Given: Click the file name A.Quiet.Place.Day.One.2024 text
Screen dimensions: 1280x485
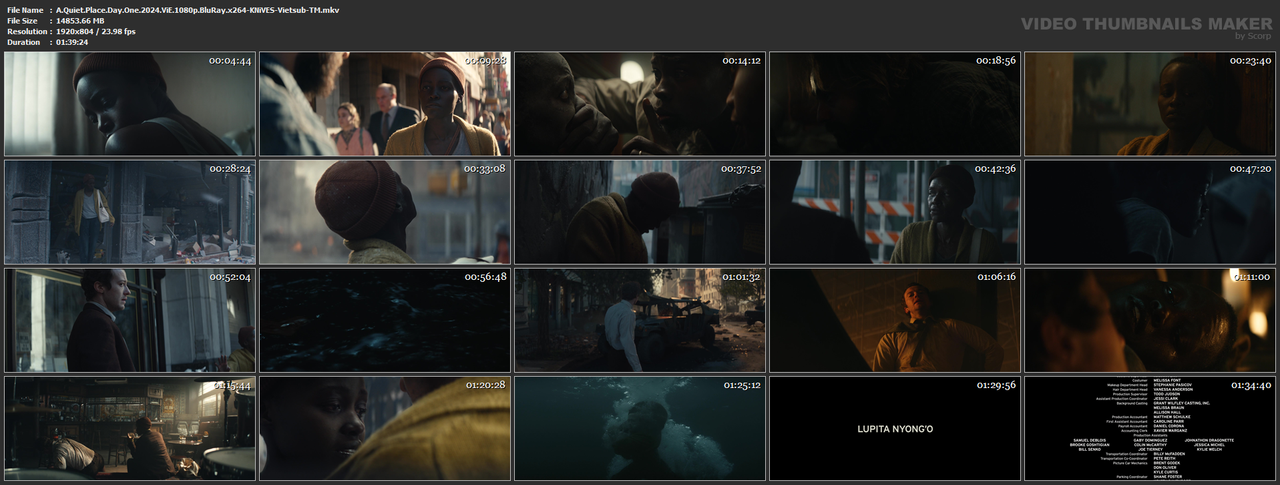Looking at the screenshot, I should [197, 9].
